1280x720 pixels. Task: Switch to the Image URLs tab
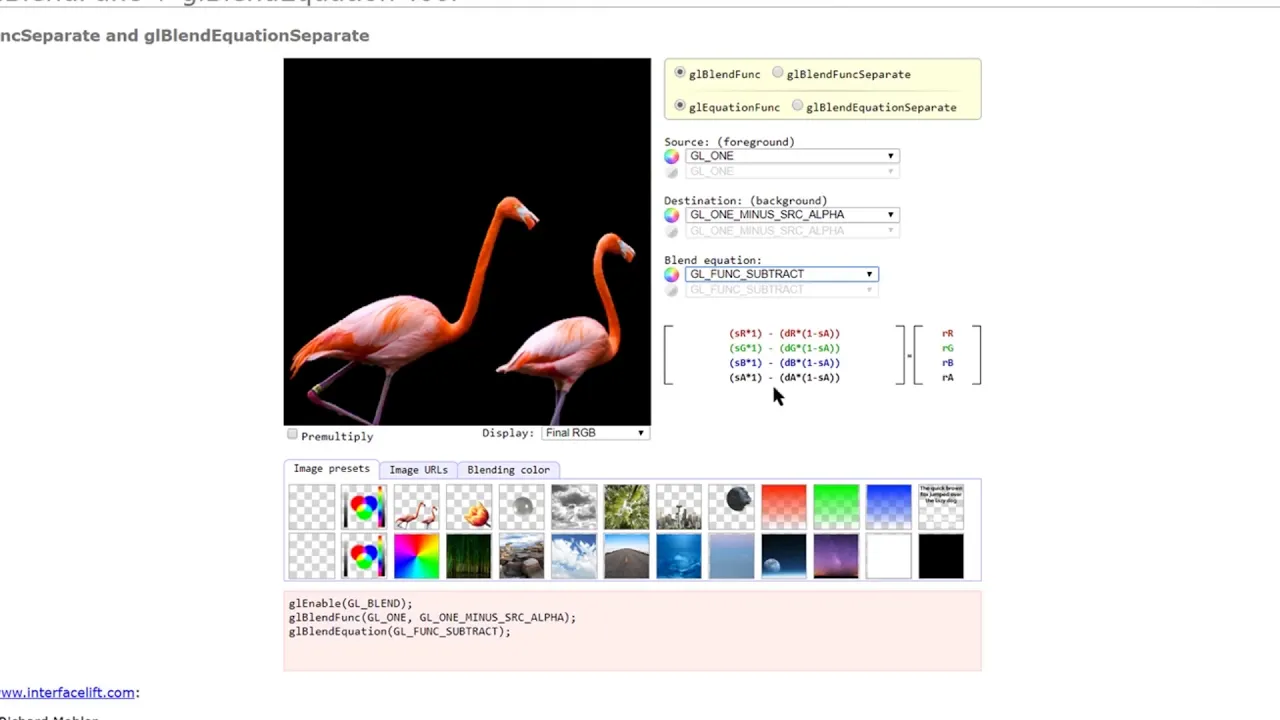(418, 470)
